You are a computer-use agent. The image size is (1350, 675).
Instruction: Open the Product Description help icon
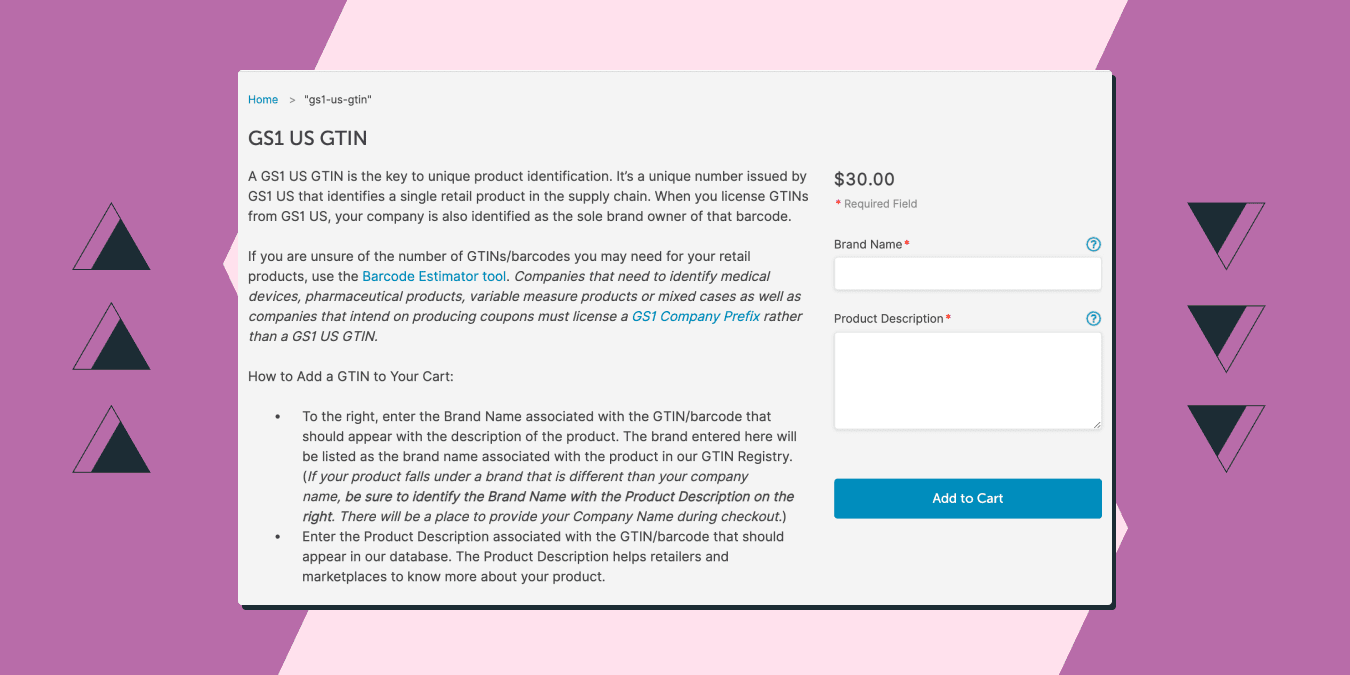pyautogui.click(x=1093, y=318)
